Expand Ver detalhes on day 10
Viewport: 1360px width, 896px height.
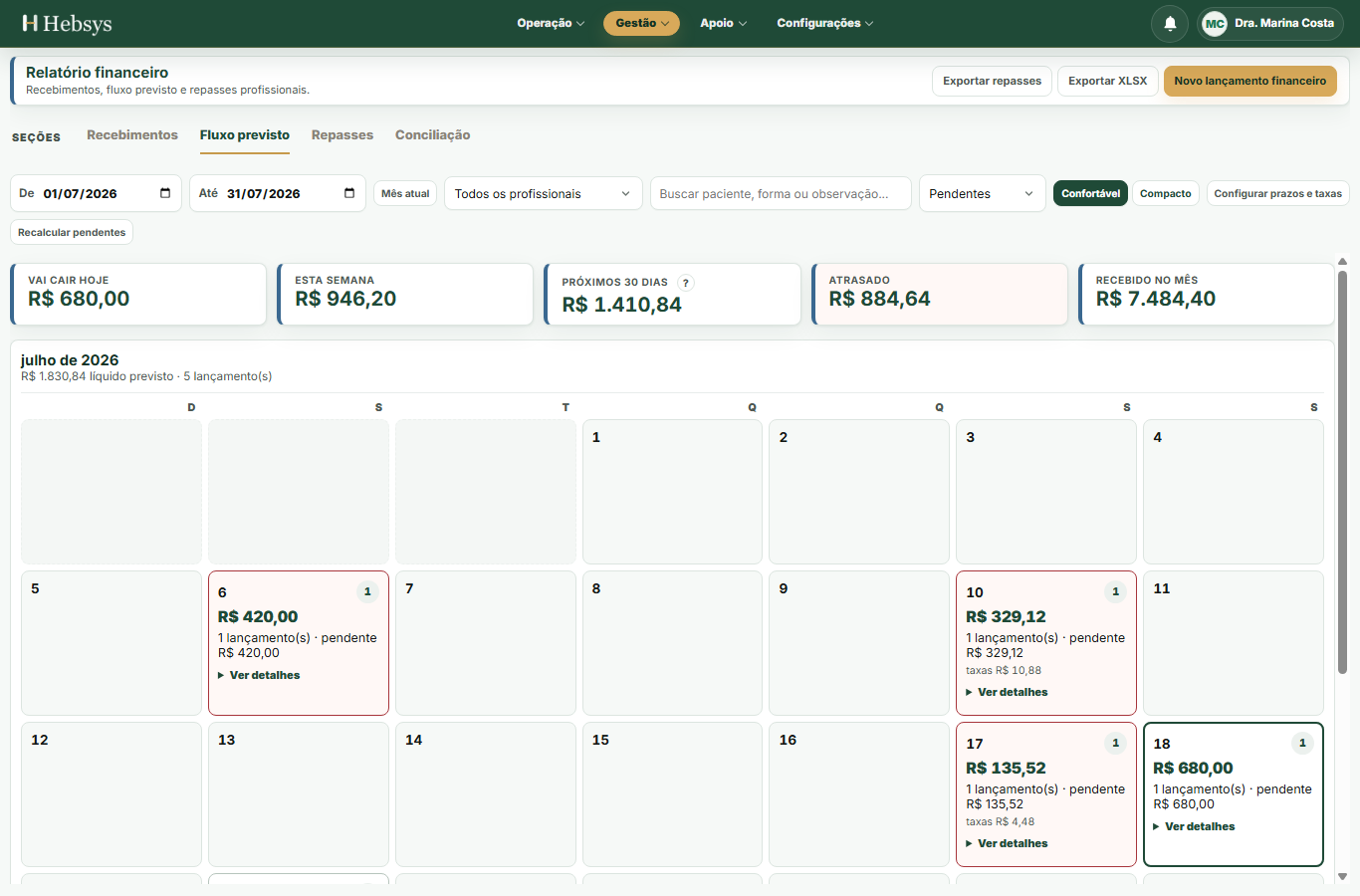[x=1007, y=692]
